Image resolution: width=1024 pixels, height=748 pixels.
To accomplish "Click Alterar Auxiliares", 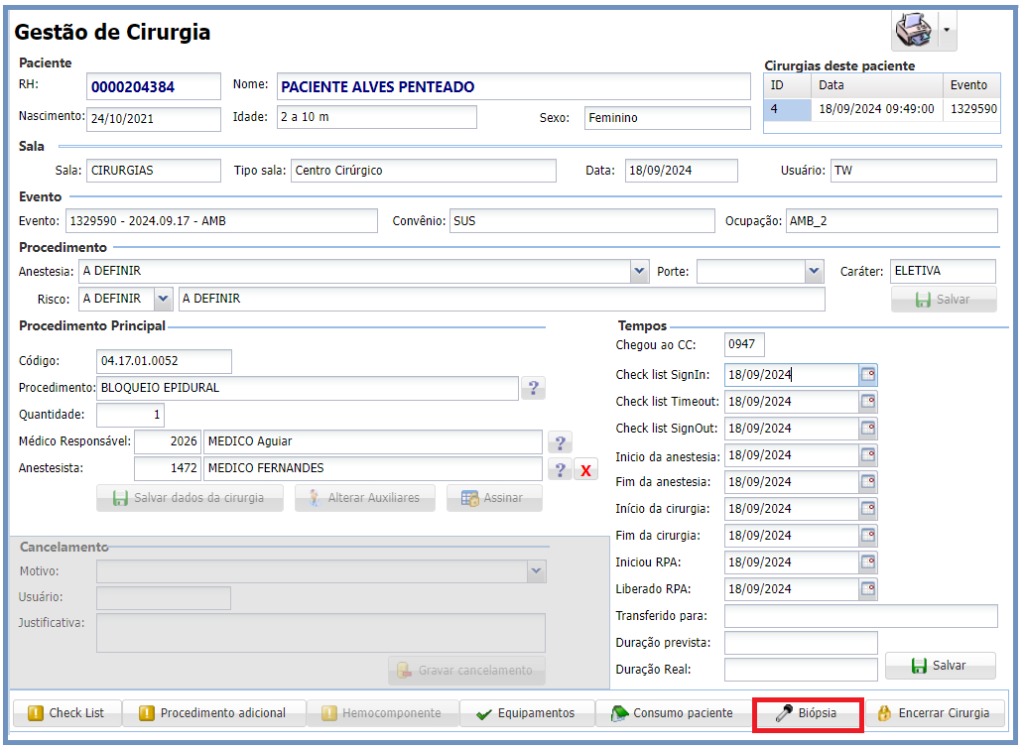I will pos(364,498).
